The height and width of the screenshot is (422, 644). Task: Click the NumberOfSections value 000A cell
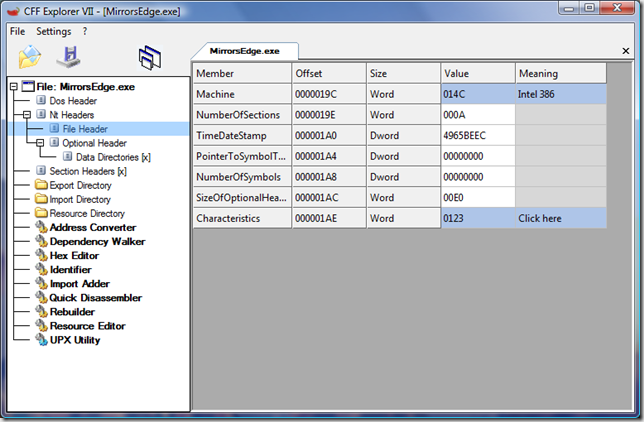[x=478, y=115]
